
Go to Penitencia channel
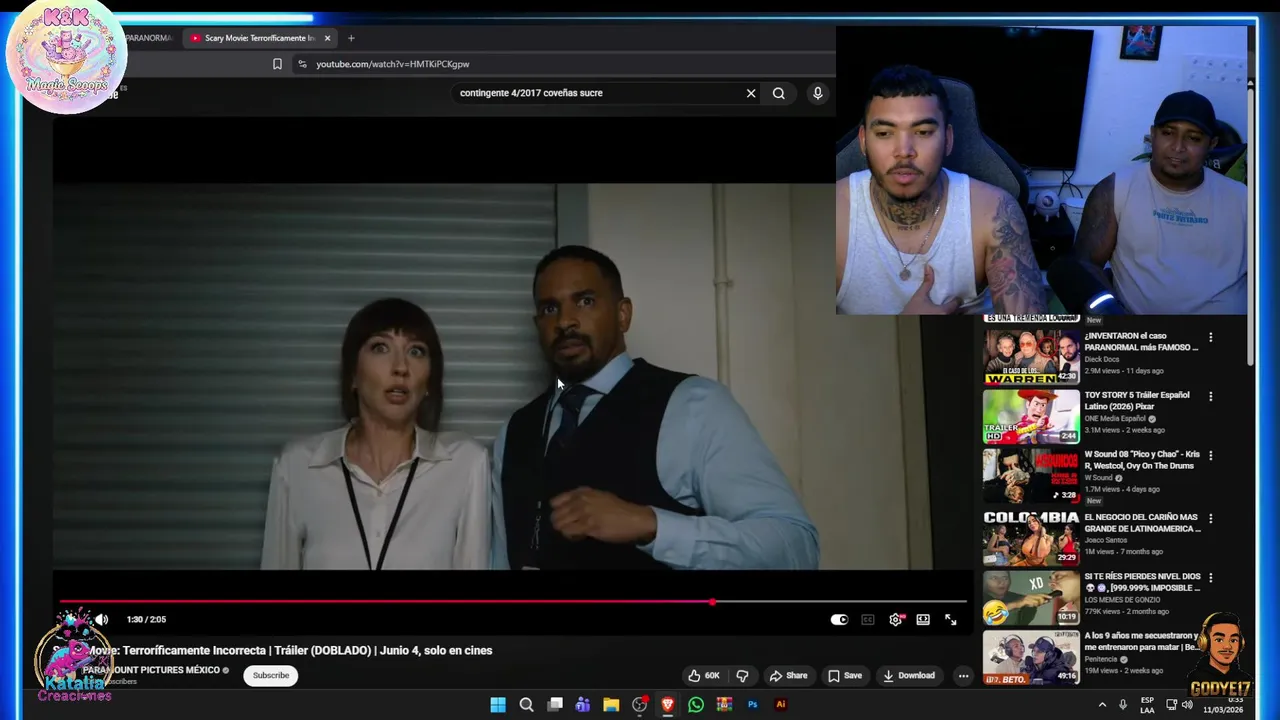(1102, 659)
